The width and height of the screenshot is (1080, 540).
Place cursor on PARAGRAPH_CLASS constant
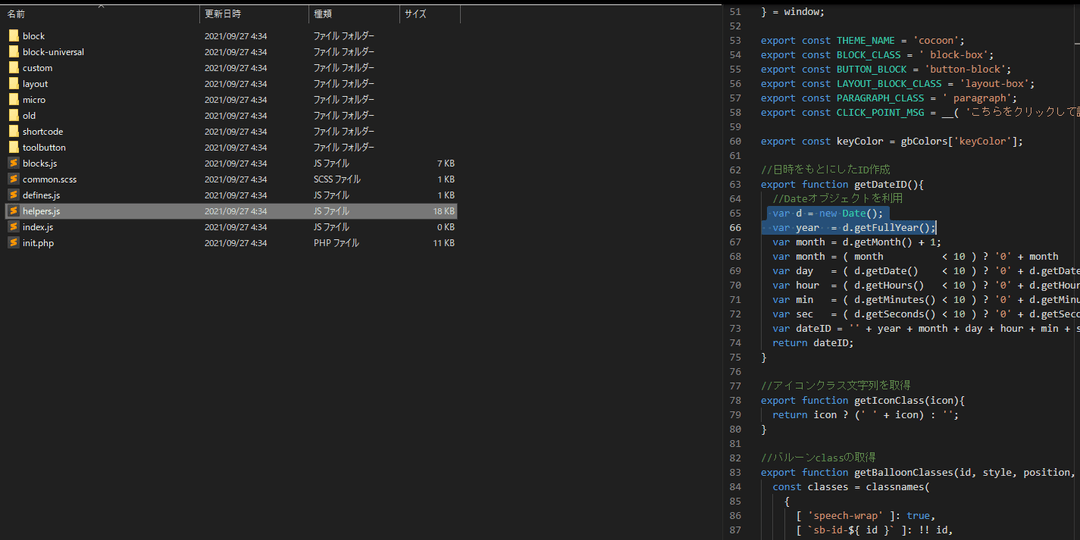pos(880,98)
